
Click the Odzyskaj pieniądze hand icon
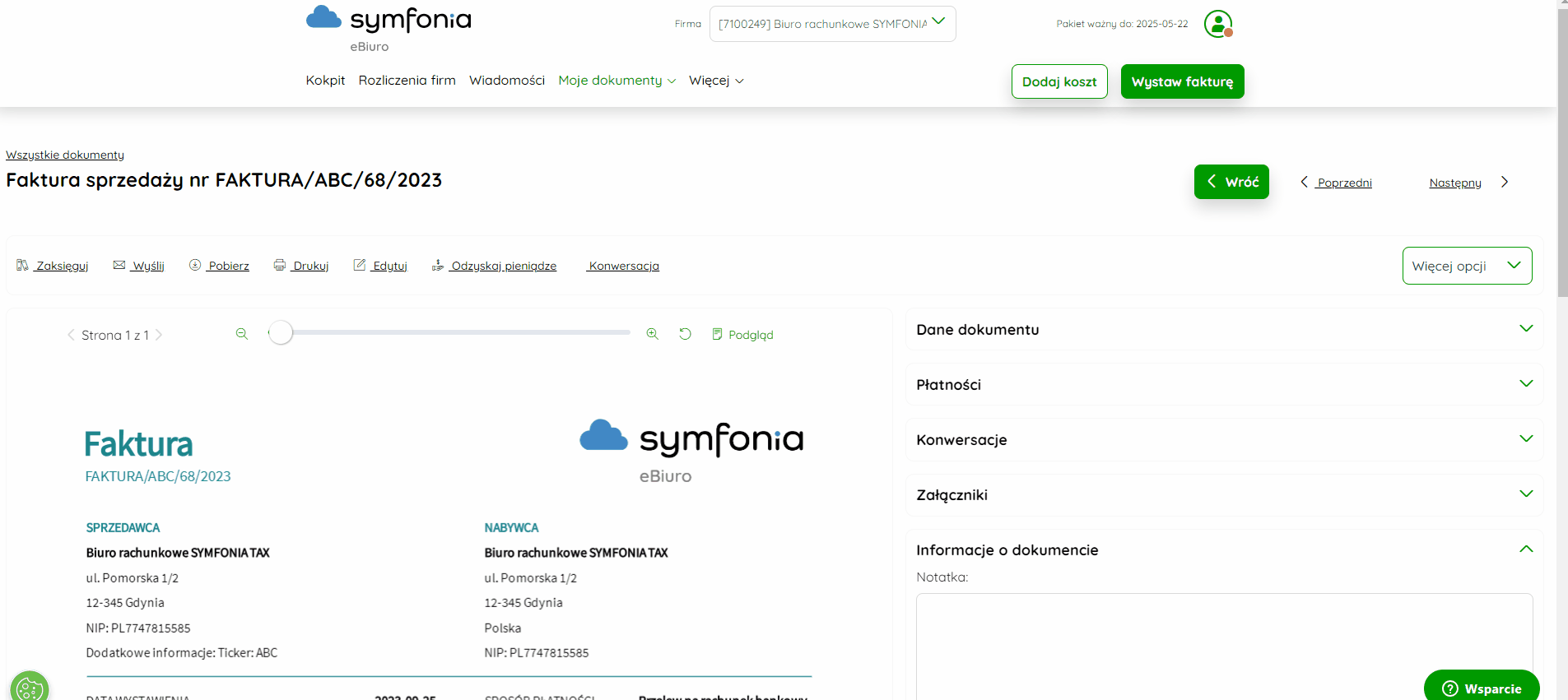(438, 265)
